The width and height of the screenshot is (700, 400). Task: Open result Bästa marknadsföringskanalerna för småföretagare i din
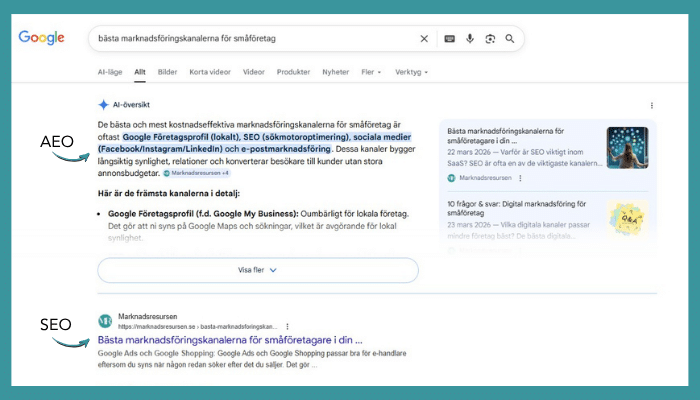point(230,340)
